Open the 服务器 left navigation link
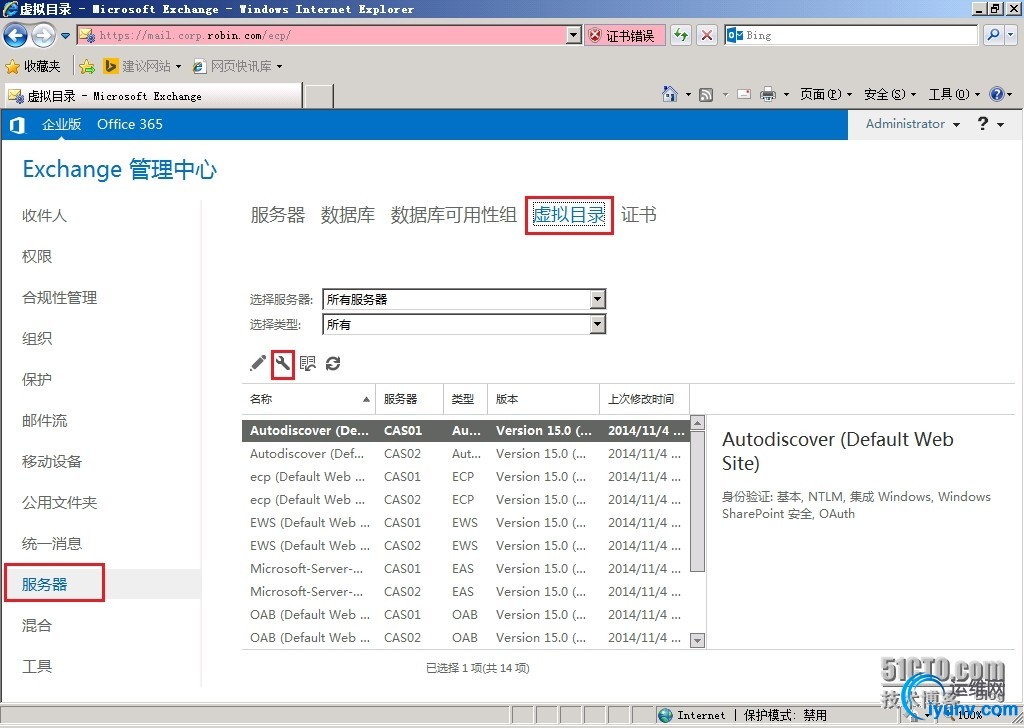The width and height of the screenshot is (1024, 728). 44,584
